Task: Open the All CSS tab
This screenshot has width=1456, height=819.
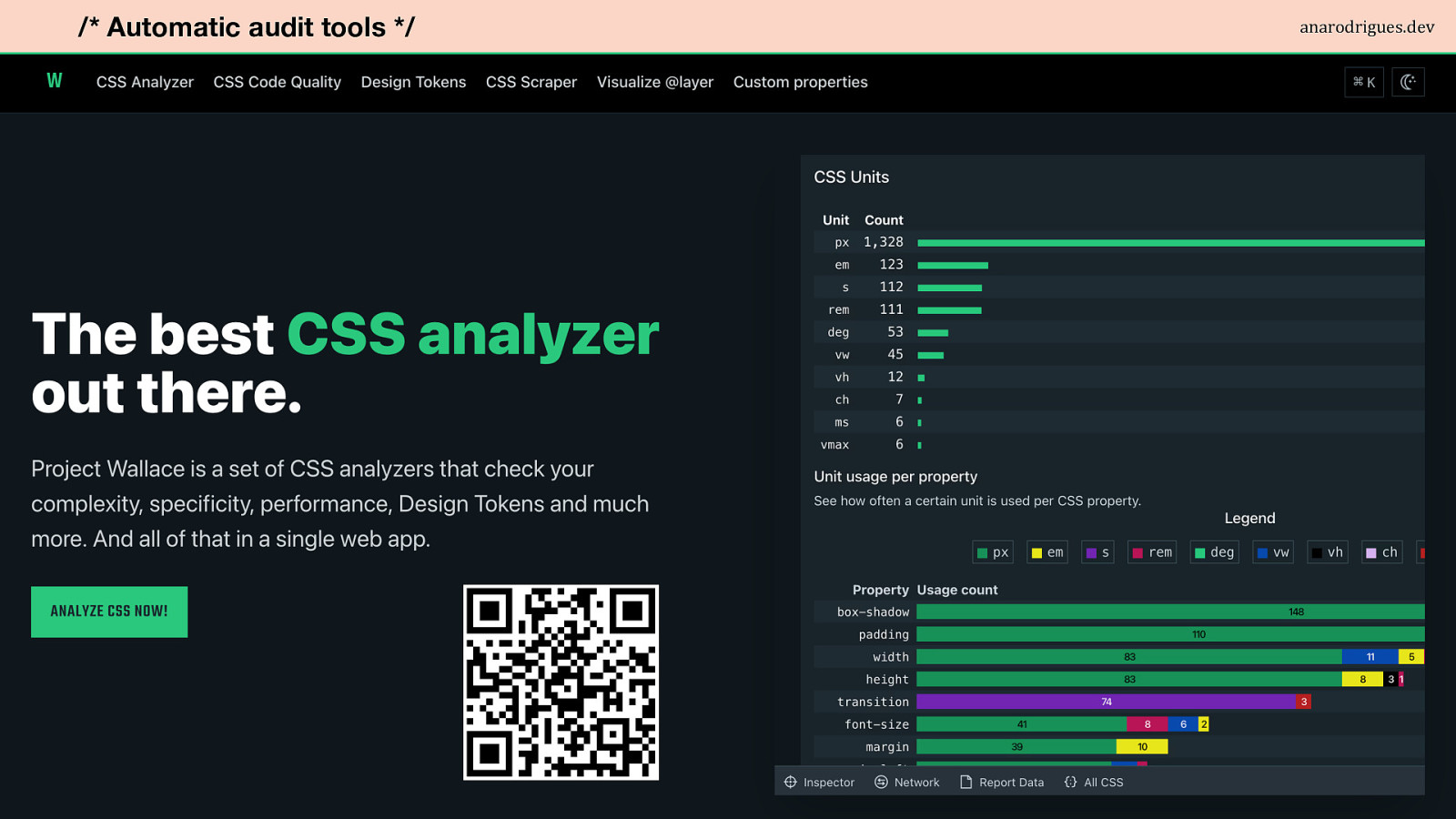Action: coord(1094,782)
